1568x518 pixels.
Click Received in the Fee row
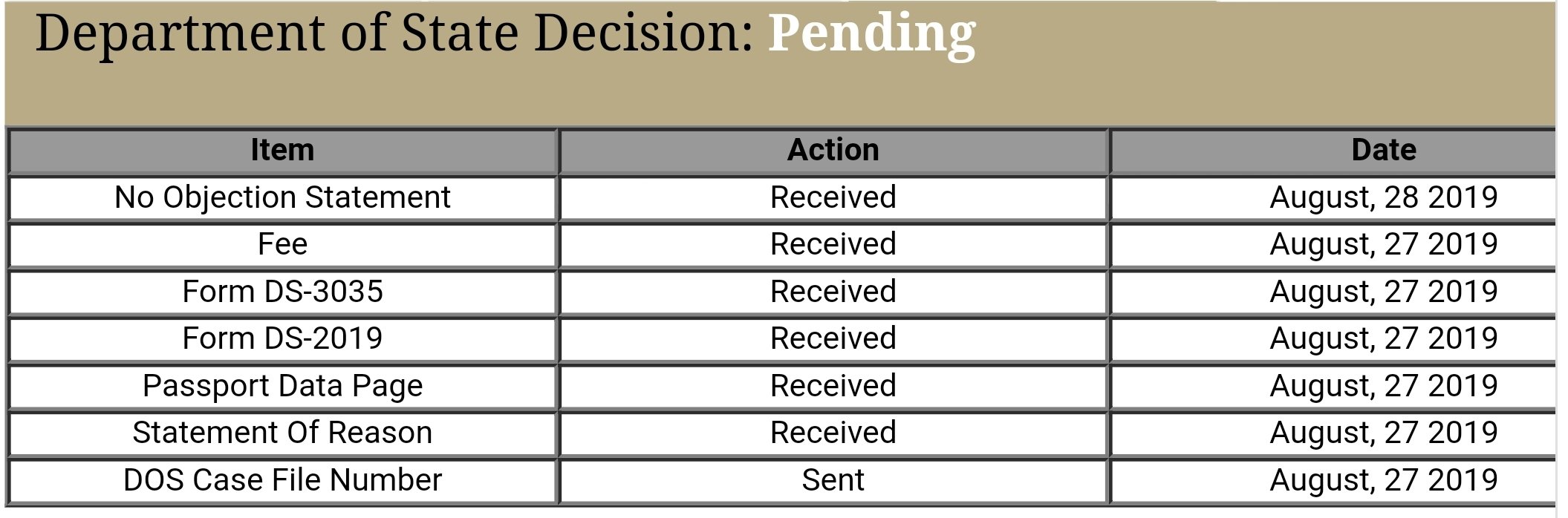point(833,245)
